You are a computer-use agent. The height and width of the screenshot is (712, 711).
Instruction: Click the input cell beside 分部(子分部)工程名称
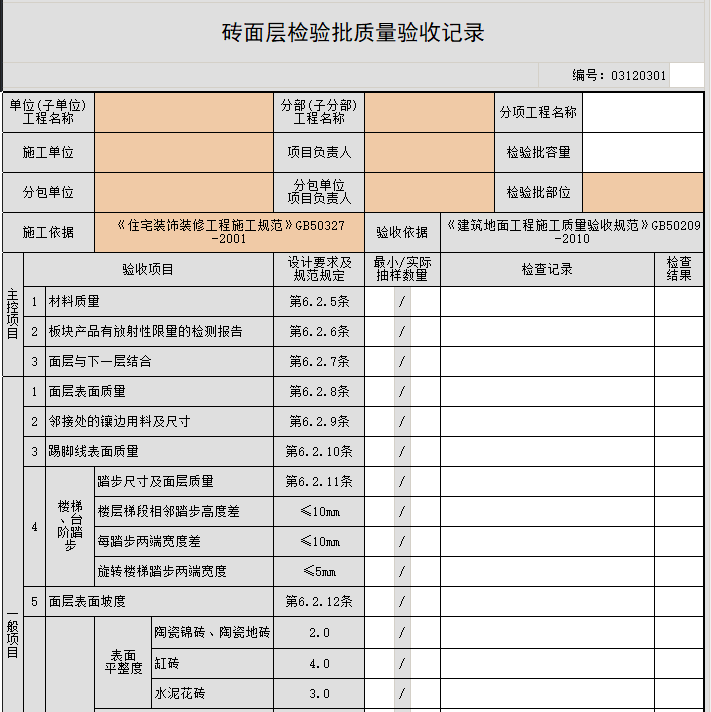[430, 113]
